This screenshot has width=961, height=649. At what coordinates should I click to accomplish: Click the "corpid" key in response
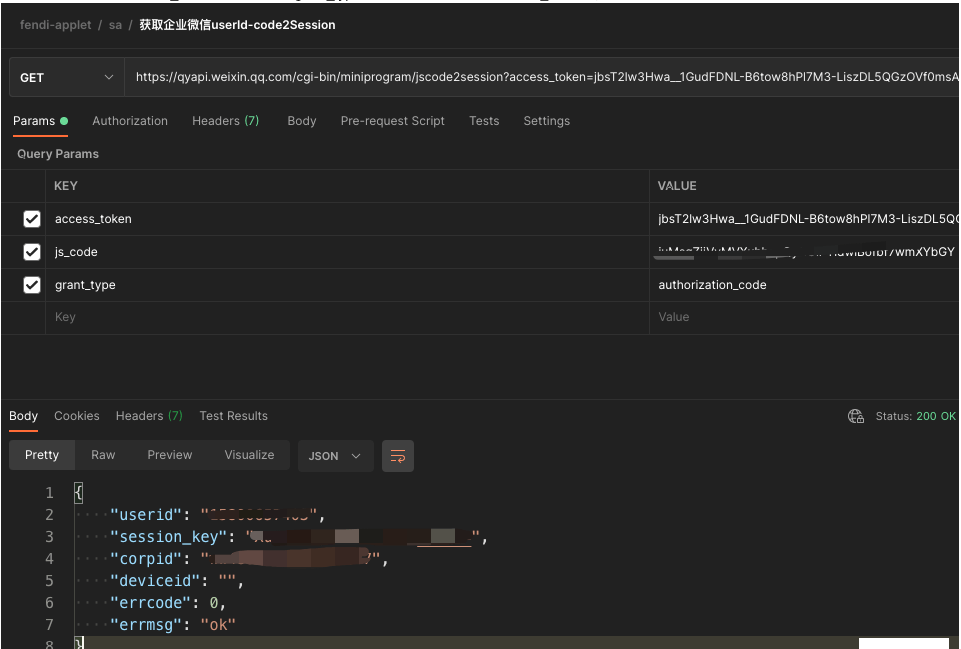[x=146, y=559]
